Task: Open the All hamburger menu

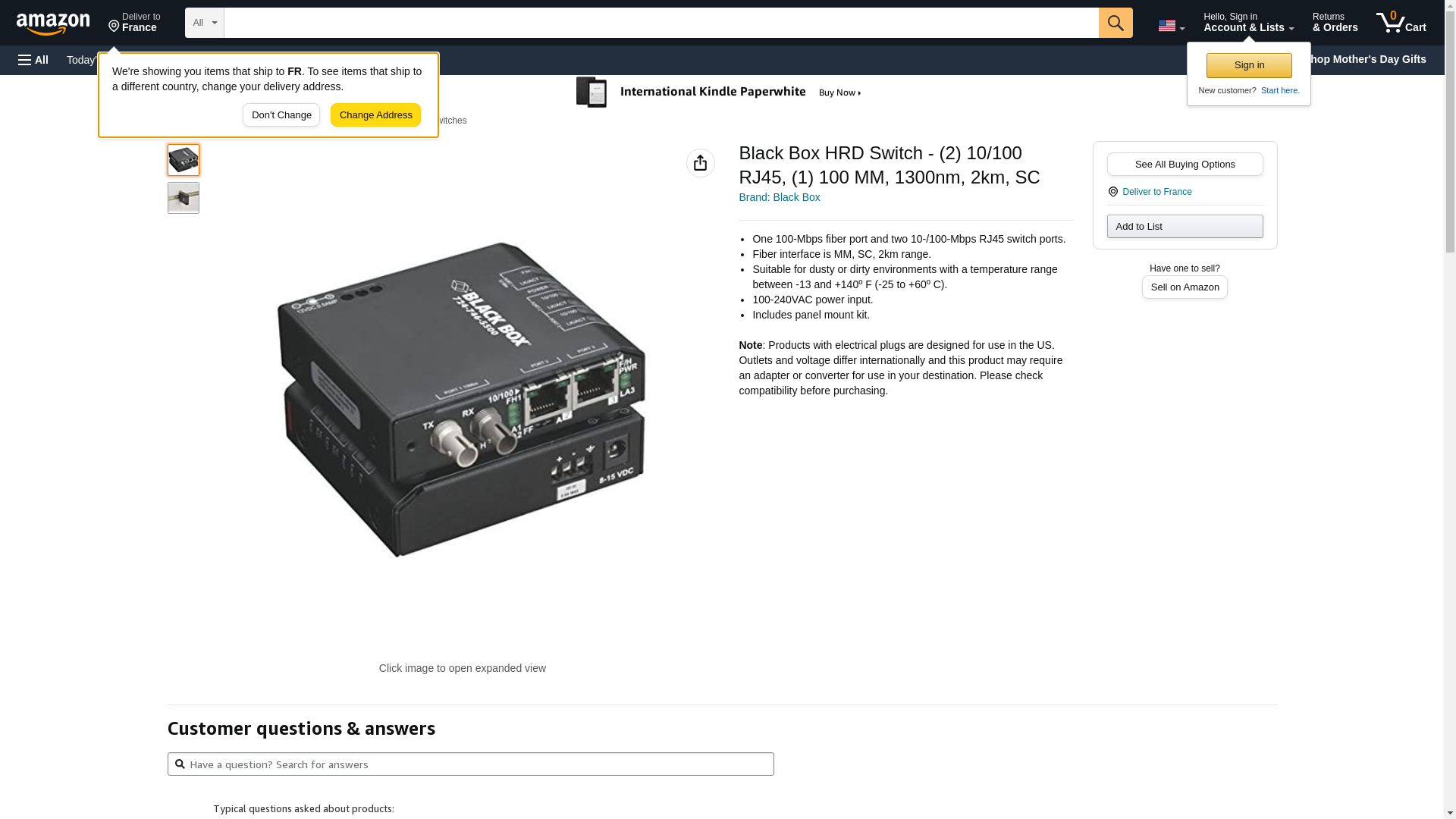Action: coord(33,60)
